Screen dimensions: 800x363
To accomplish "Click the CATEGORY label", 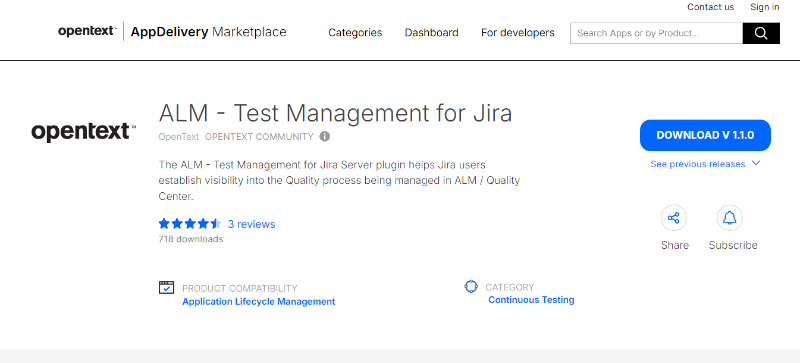I will tap(510, 287).
